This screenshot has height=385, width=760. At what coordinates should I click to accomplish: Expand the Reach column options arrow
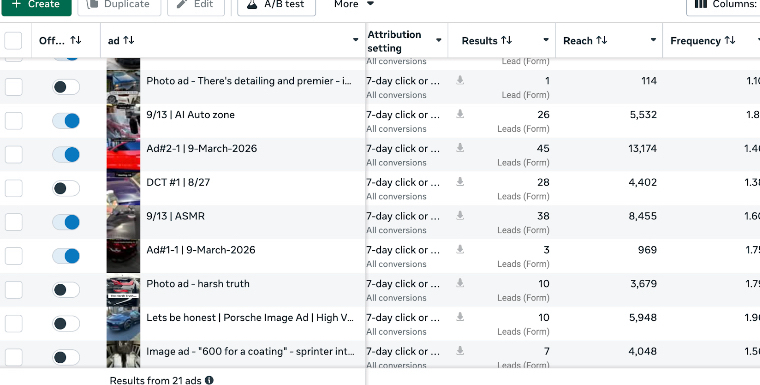point(653,40)
